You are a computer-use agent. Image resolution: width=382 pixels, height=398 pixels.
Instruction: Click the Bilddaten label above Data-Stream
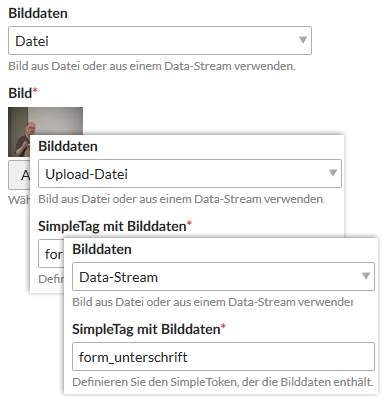pyautogui.click(x=102, y=249)
